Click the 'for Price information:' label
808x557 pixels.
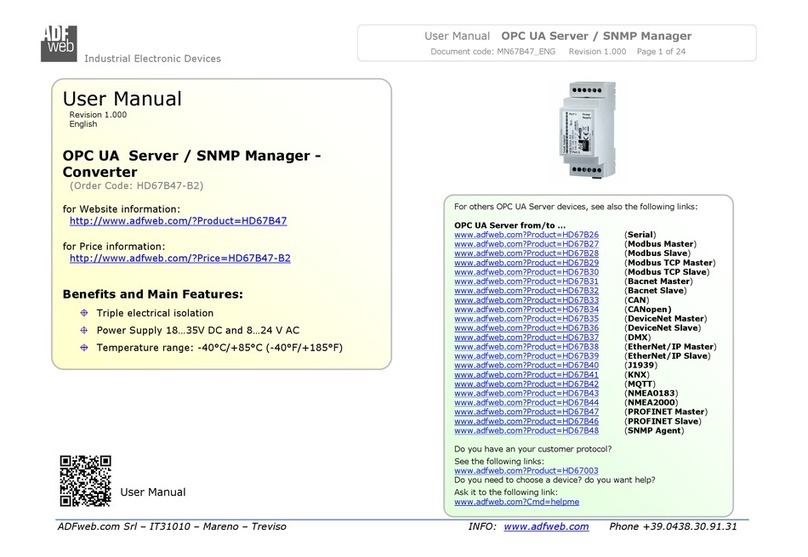pyautogui.click(x=114, y=246)
